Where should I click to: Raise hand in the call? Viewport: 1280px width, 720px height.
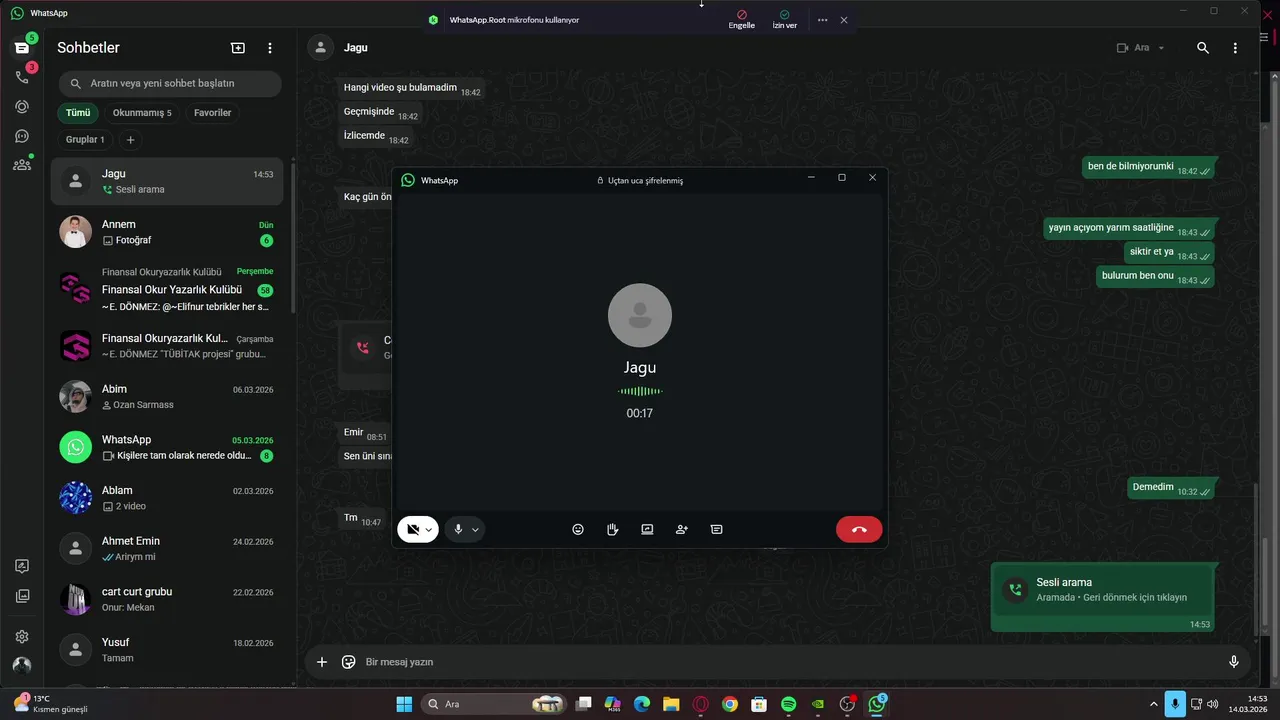(612, 530)
